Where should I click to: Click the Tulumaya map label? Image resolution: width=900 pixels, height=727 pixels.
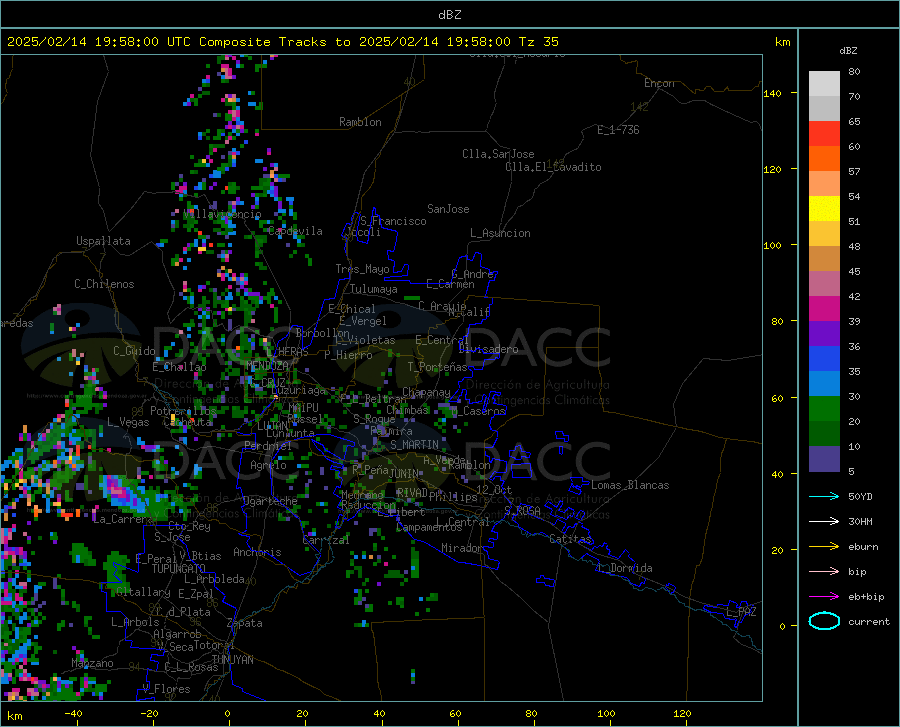374,290
